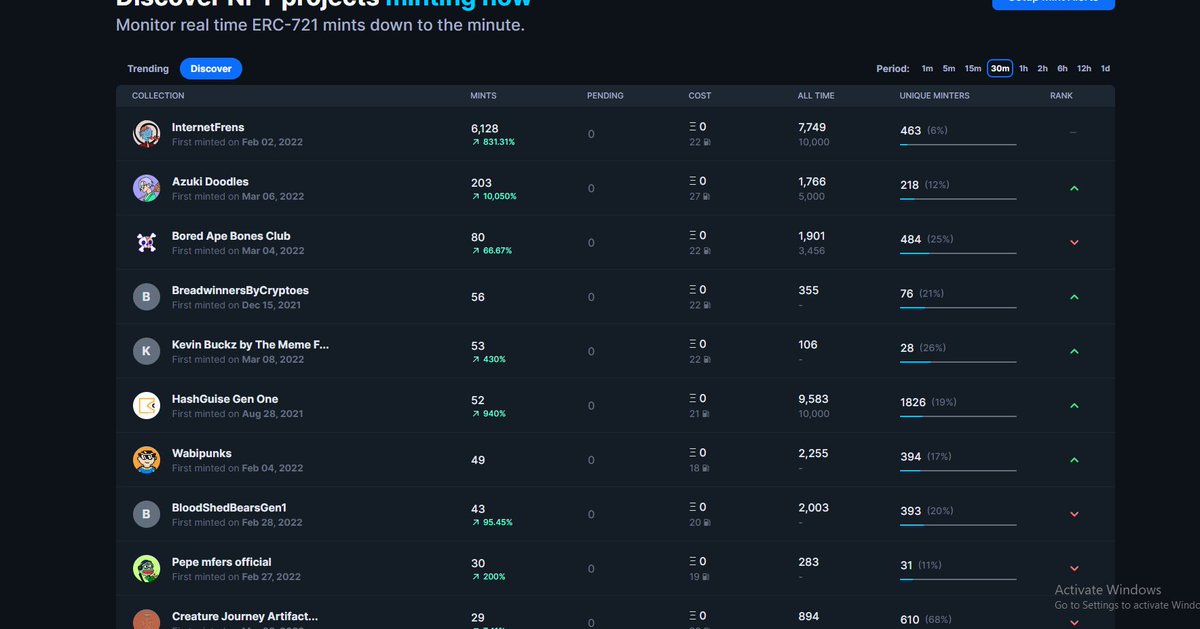The height and width of the screenshot is (629, 1200).
Task: Click the HashGuise Gen One minters progress bar
Action: 958,416
